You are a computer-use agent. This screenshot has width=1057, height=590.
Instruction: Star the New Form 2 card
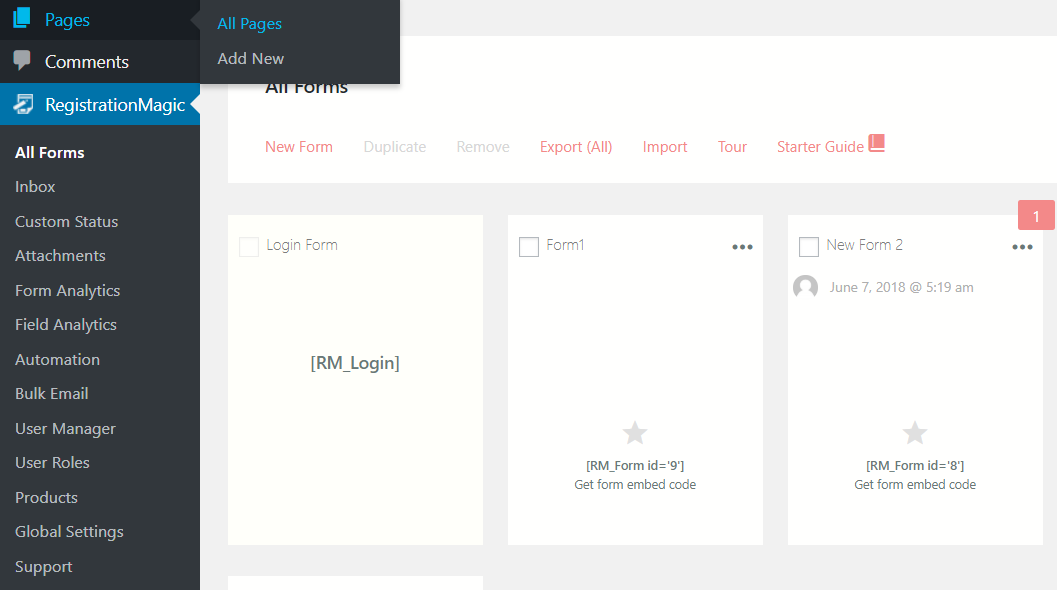(x=915, y=433)
